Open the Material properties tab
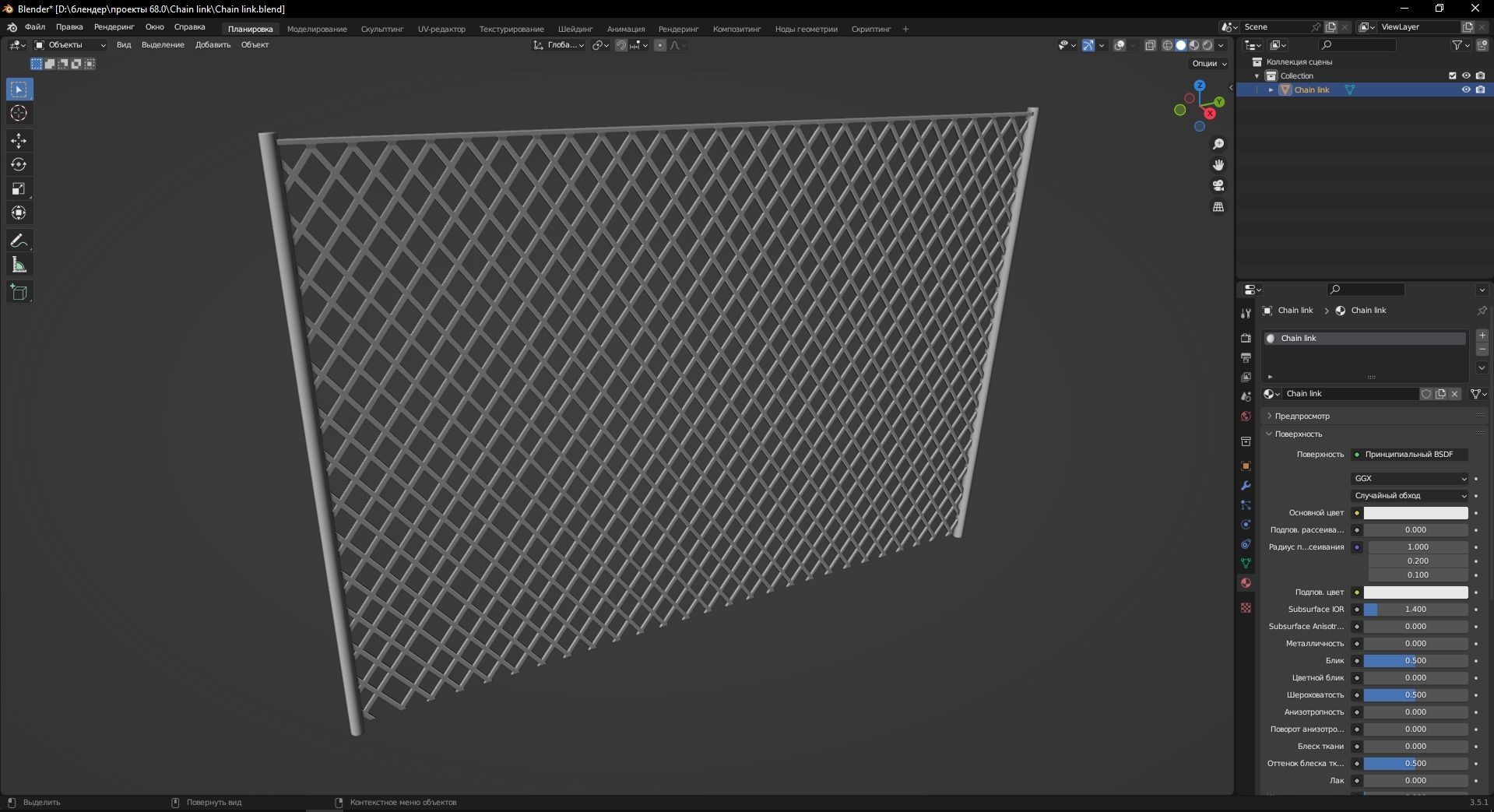The width and height of the screenshot is (1494, 812). pyautogui.click(x=1246, y=583)
